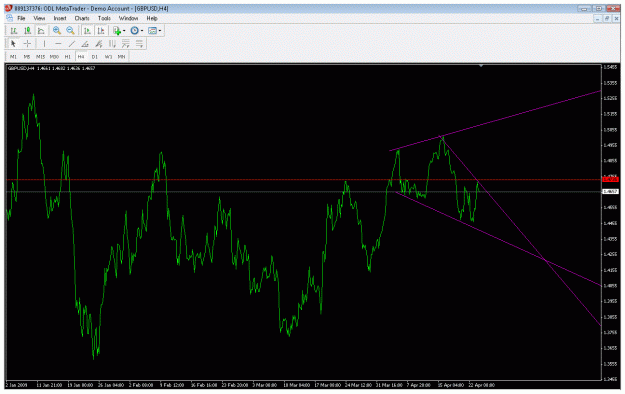Select the horizontal line drawing tool

point(58,43)
